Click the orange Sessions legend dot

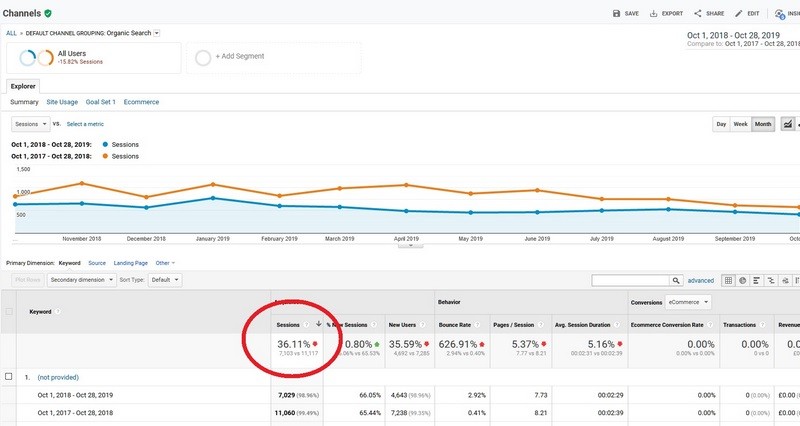point(104,156)
